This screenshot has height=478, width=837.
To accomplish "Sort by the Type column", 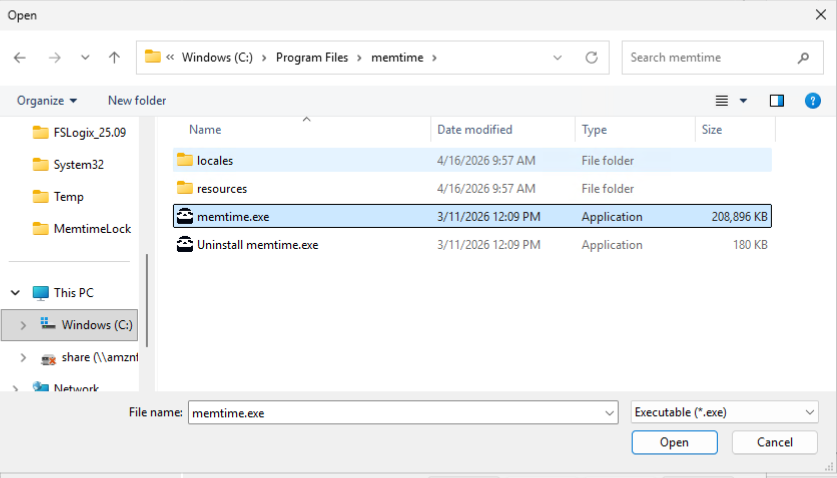I will pyautogui.click(x=594, y=130).
